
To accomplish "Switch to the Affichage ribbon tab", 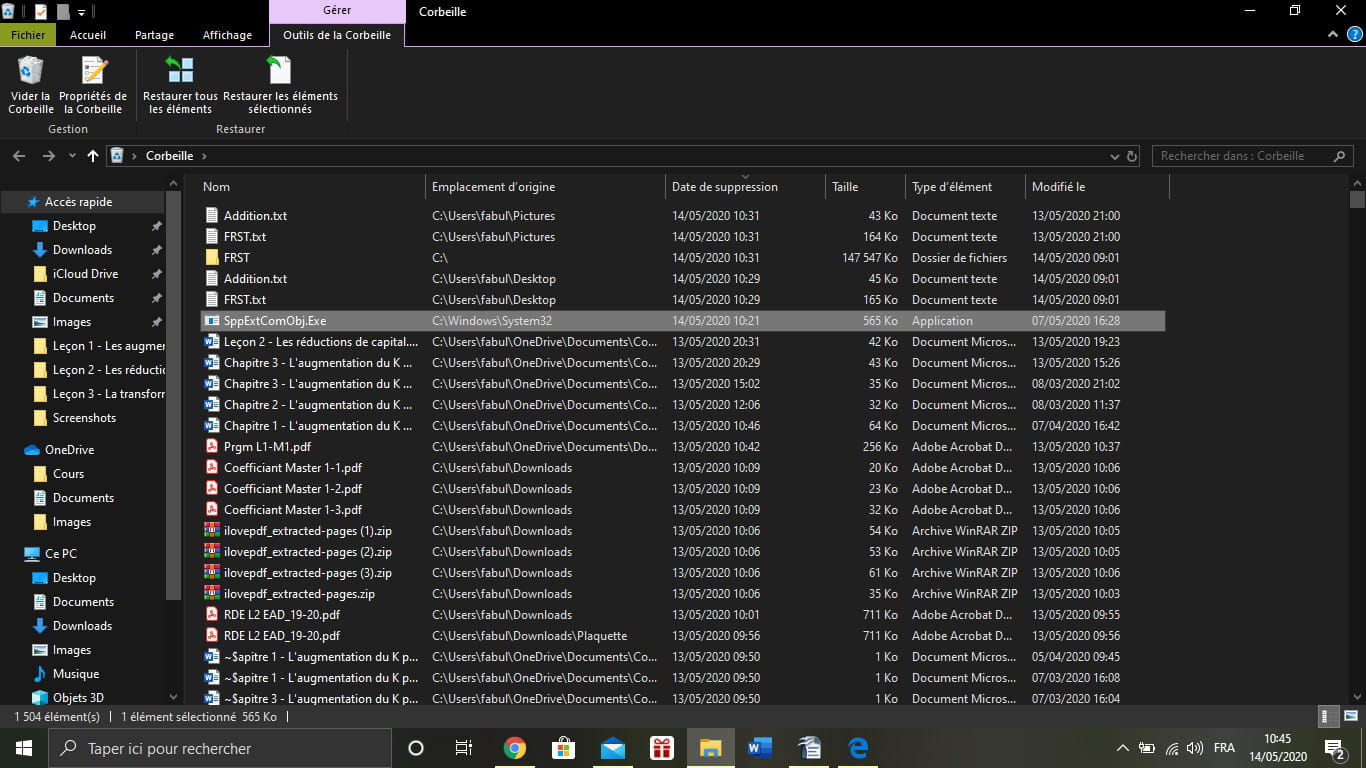I will (227, 35).
